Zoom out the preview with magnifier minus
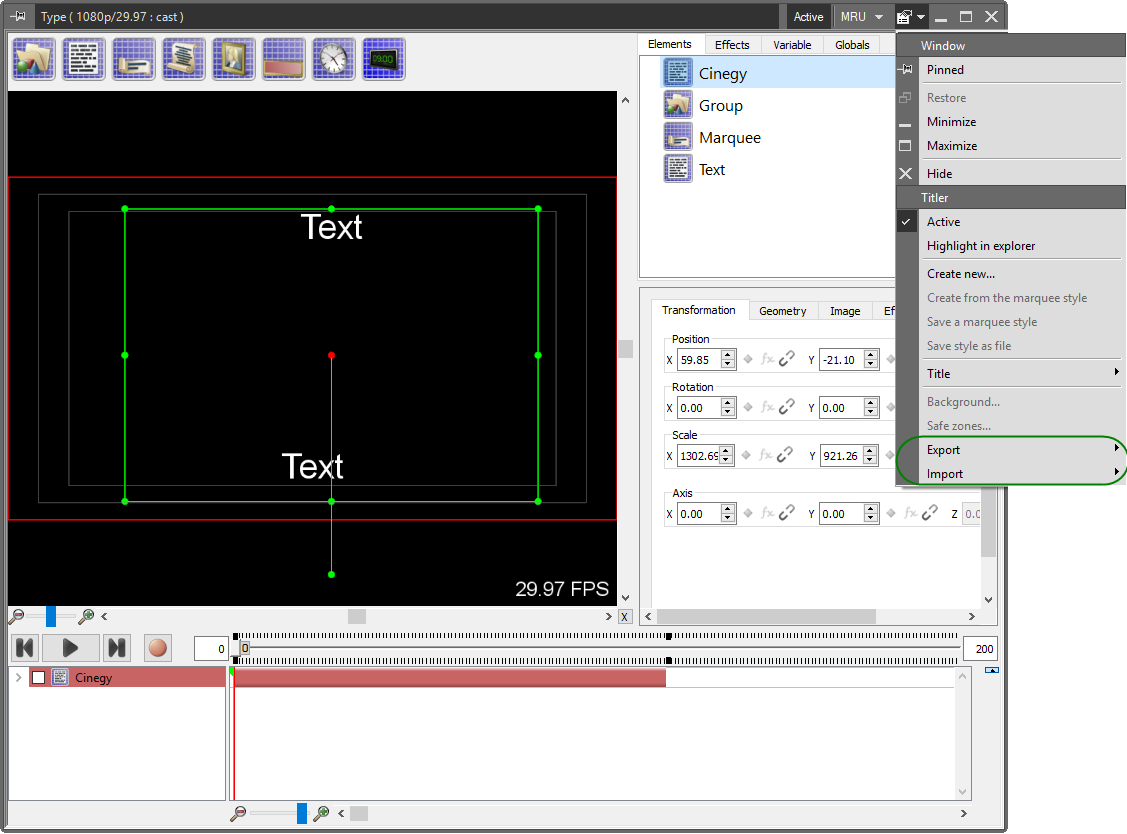The width and height of the screenshot is (1127, 834). (x=17, y=616)
